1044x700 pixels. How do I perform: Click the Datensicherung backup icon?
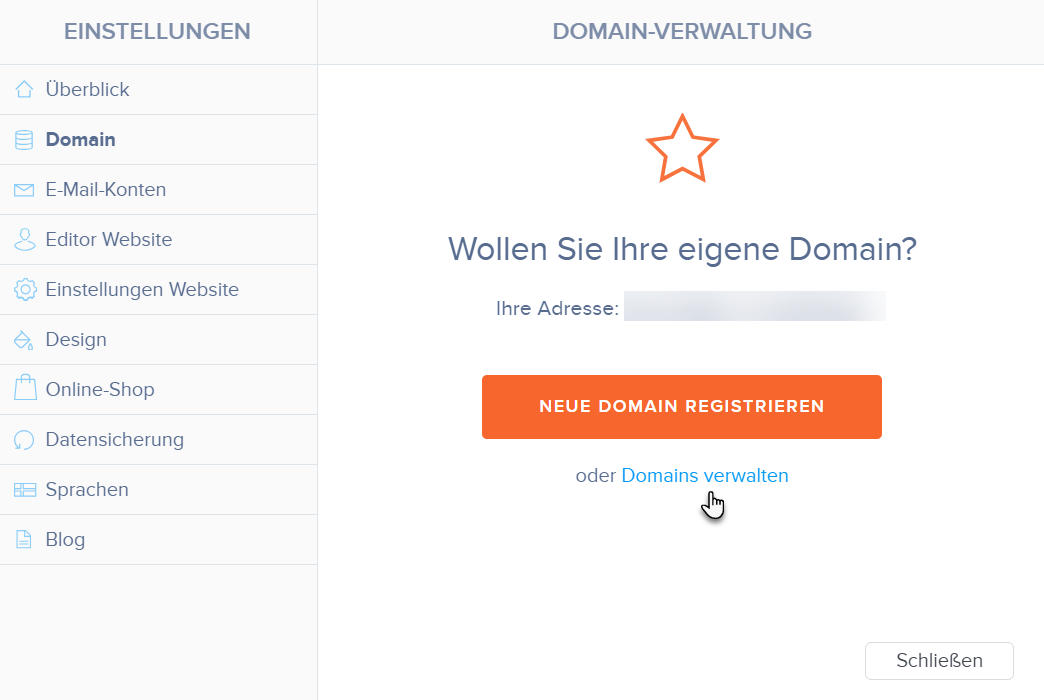(25, 440)
